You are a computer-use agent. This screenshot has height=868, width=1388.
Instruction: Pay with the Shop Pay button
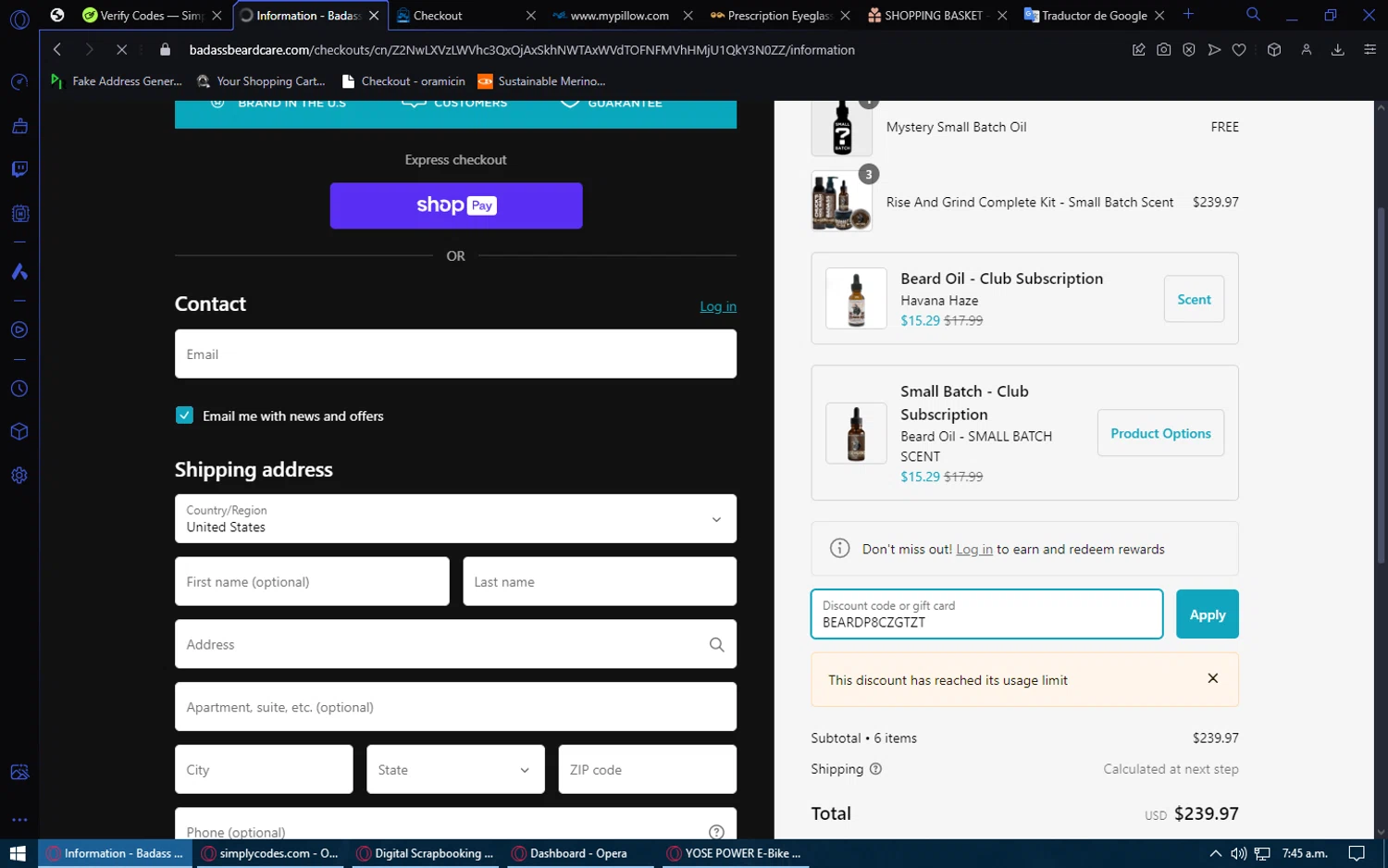pos(456,205)
